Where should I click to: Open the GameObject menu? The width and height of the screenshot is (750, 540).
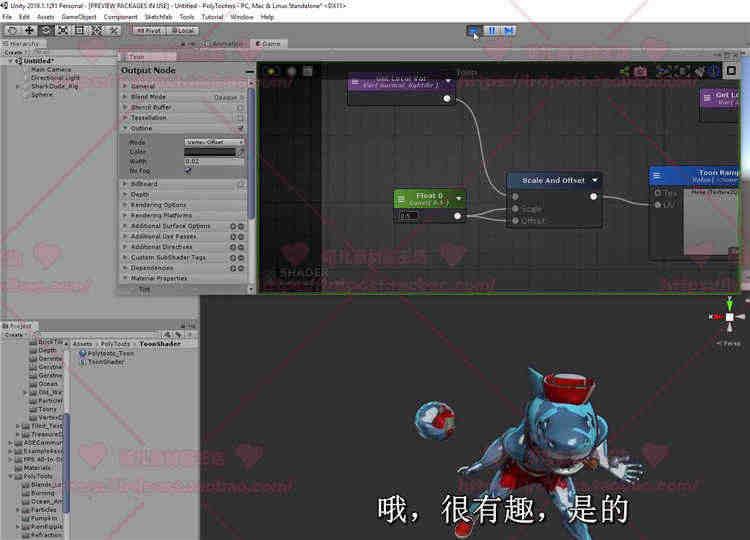79,17
